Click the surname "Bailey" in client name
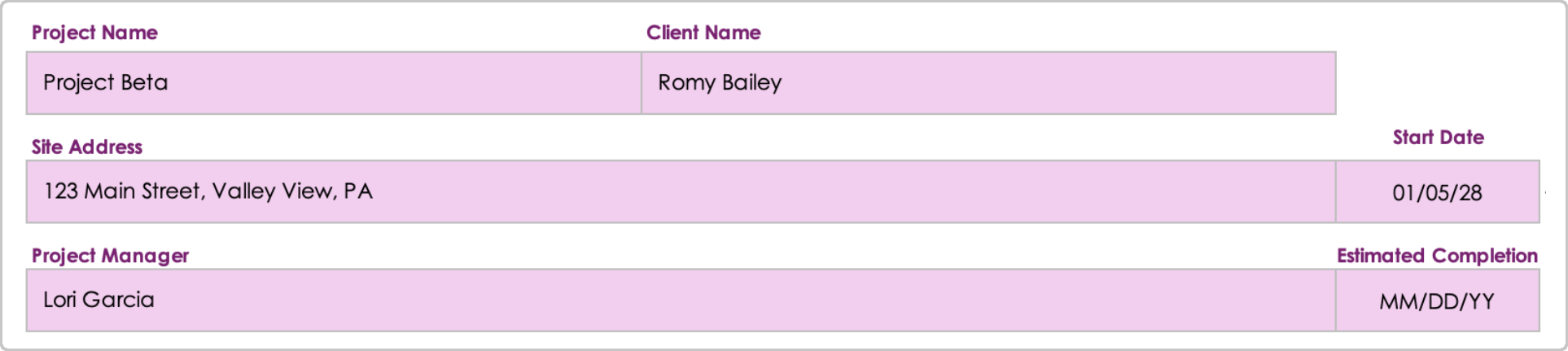 [x=751, y=83]
